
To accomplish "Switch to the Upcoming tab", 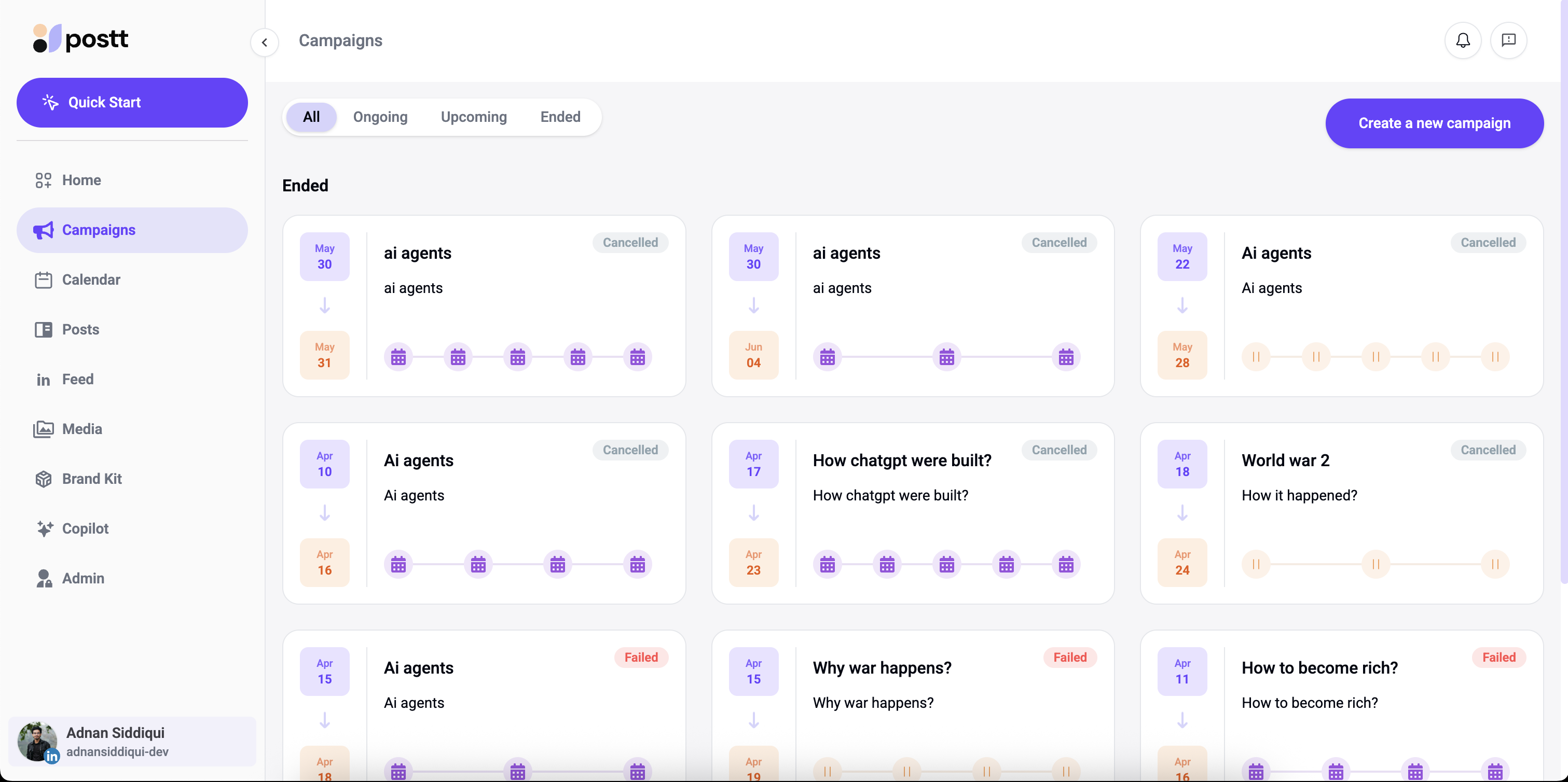I will point(474,117).
